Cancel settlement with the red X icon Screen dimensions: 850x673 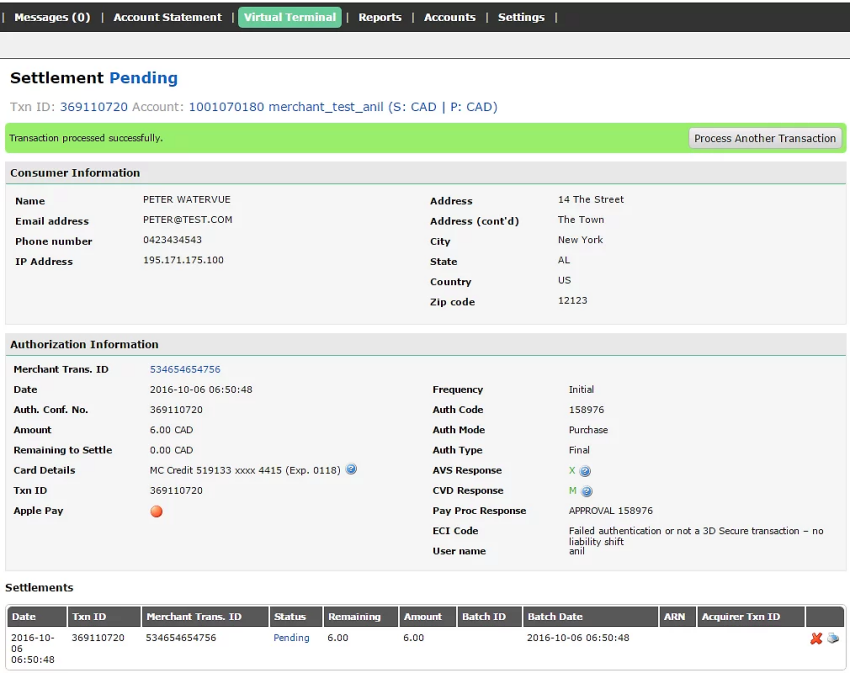816,639
